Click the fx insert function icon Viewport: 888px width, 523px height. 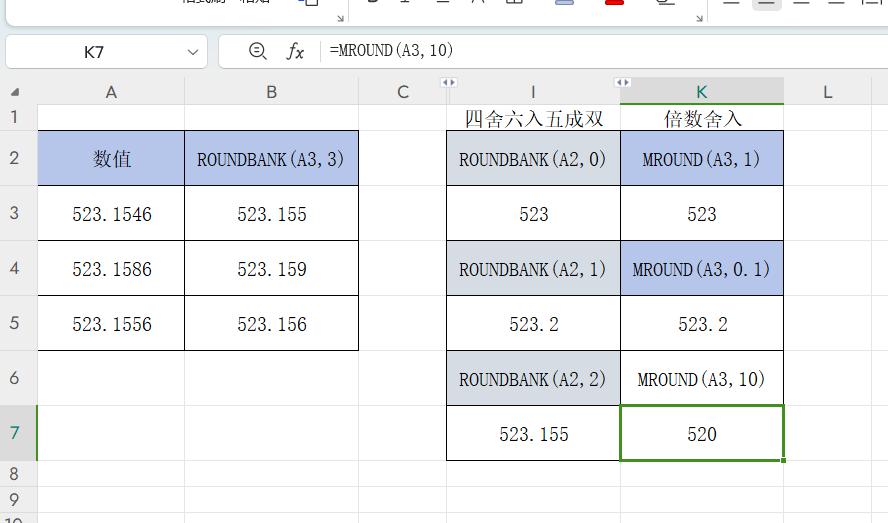[x=295, y=52]
